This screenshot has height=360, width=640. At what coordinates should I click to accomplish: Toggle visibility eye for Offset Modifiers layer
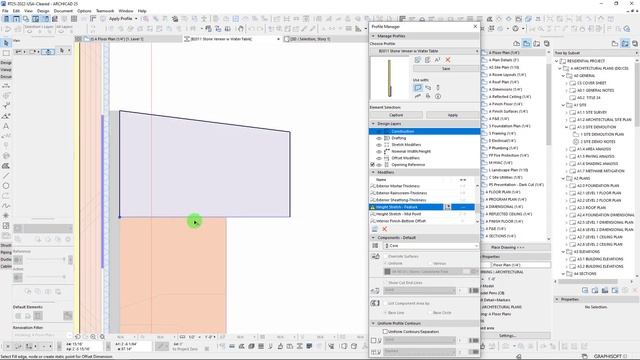(379, 158)
